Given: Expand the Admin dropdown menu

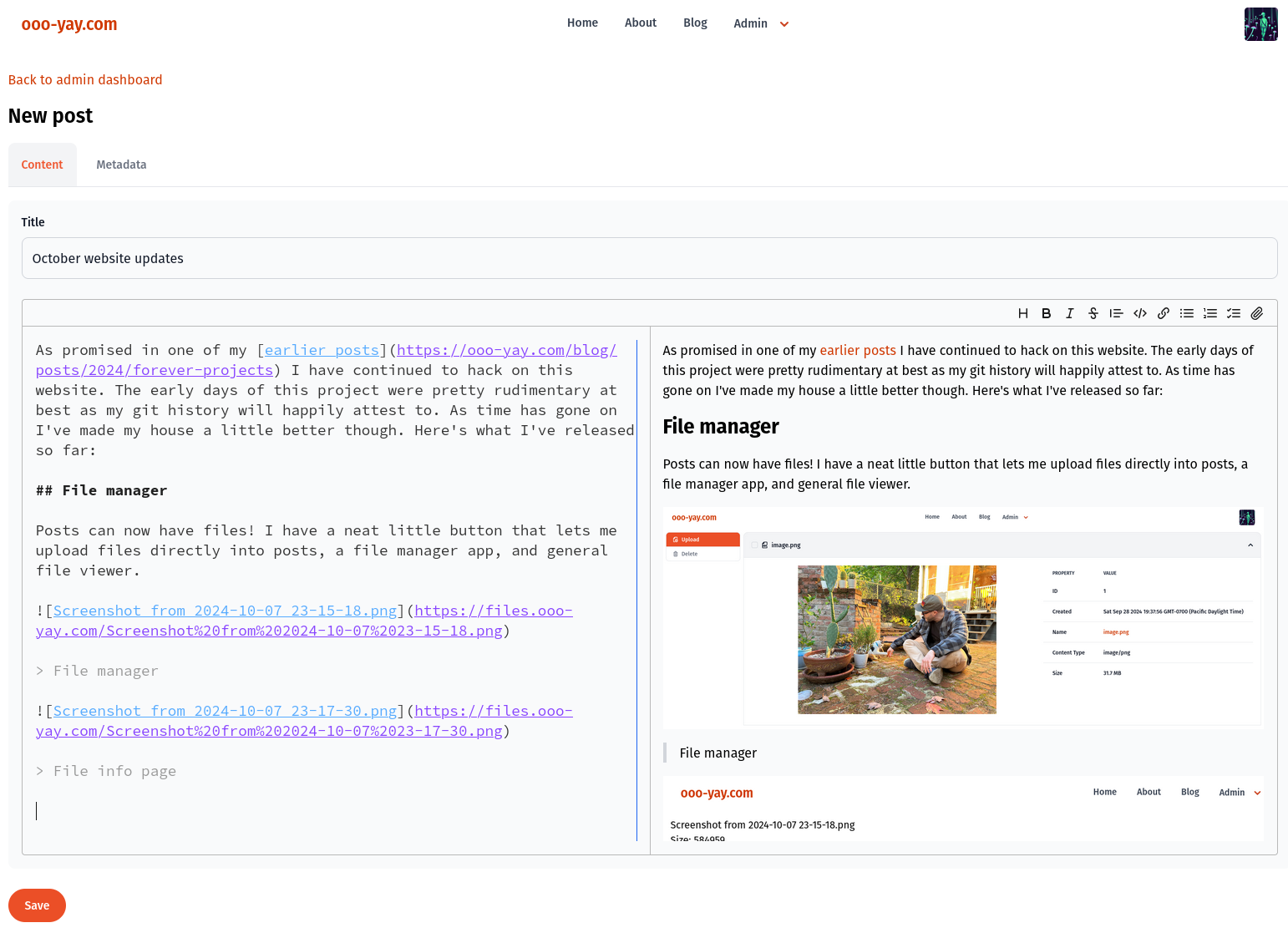Looking at the screenshot, I should (x=760, y=23).
